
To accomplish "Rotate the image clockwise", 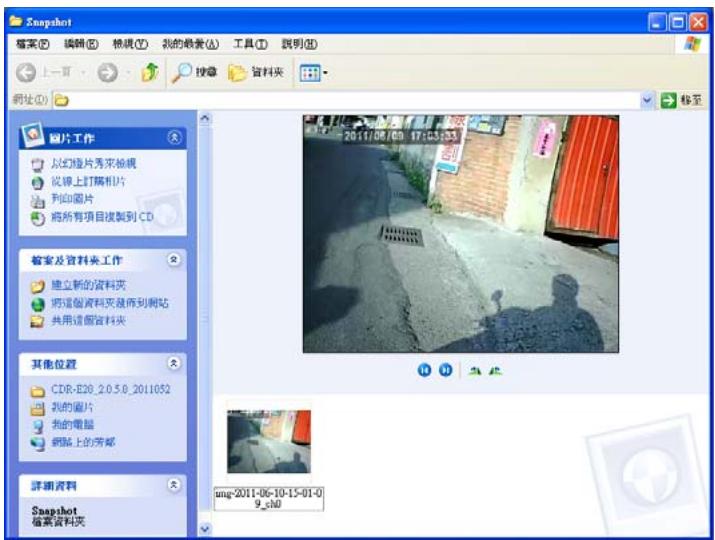I will click(475, 371).
